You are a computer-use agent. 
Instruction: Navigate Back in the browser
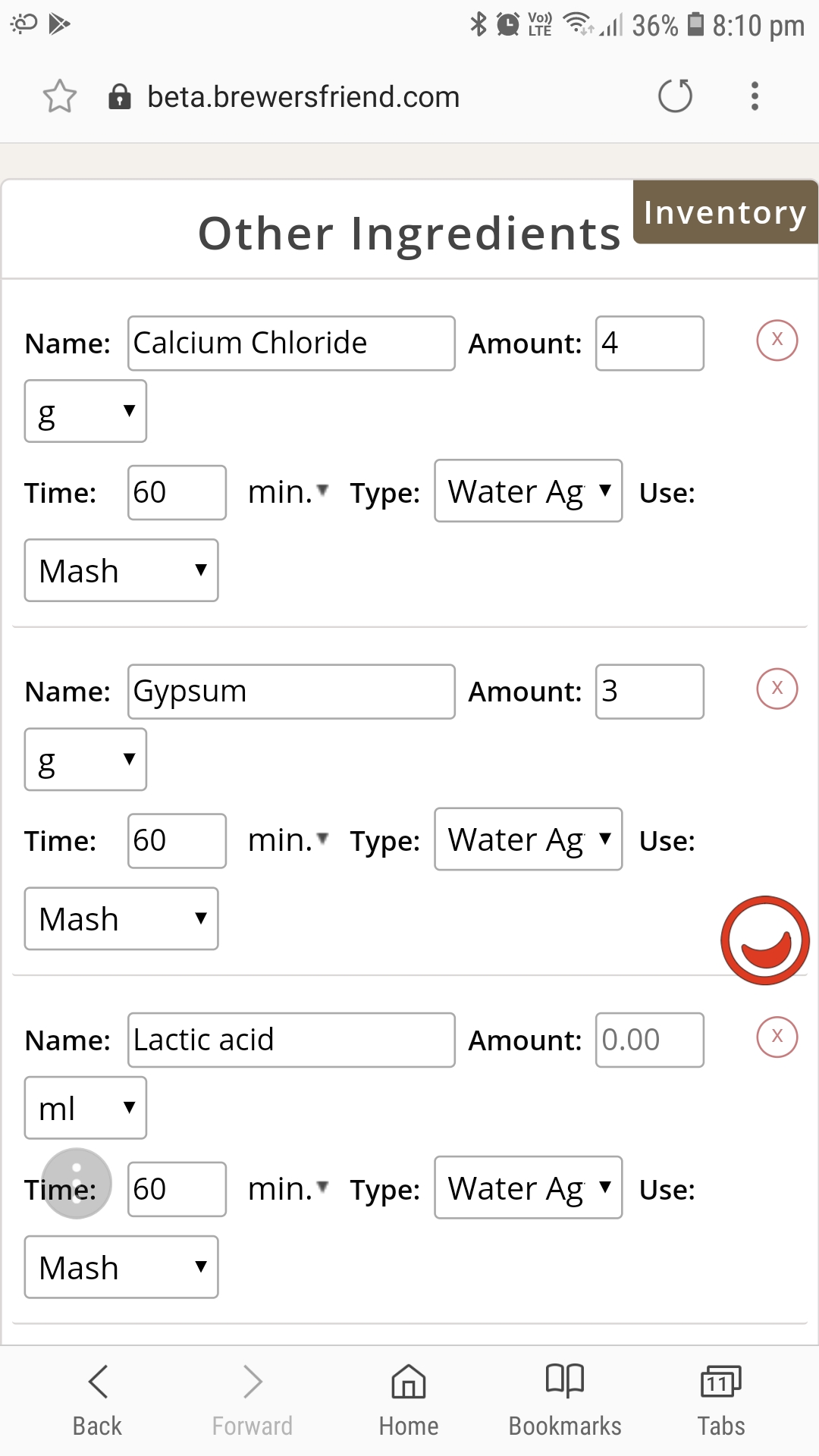click(x=97, y=1401)
